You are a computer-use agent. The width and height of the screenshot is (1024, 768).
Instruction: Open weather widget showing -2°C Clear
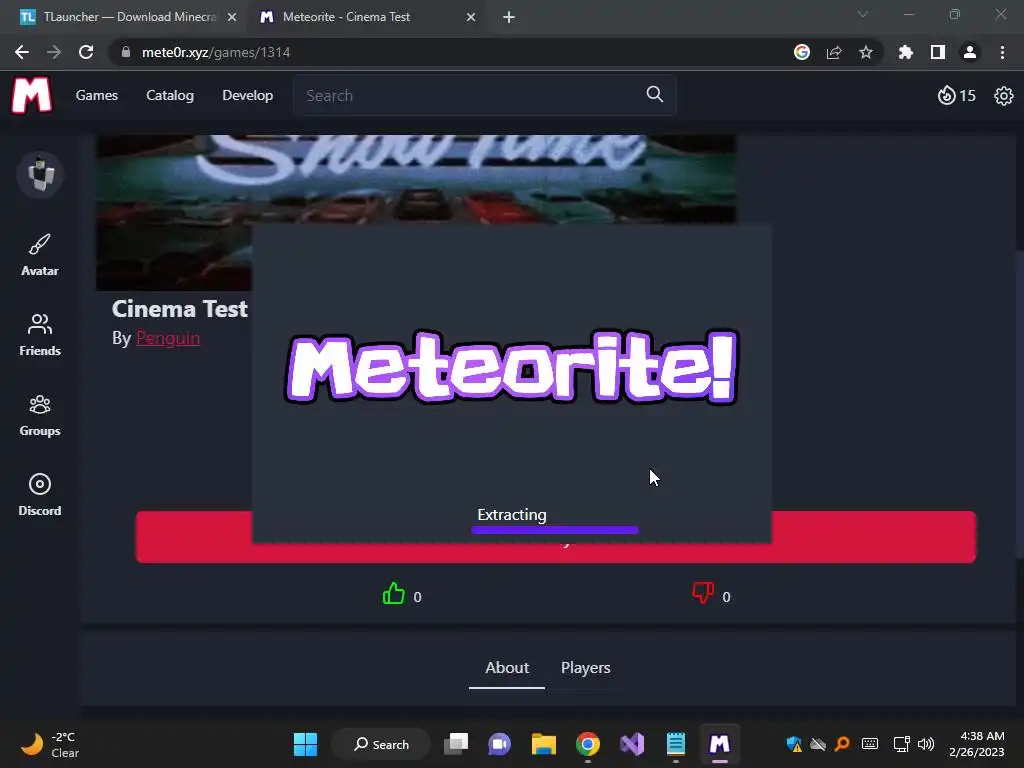coord(50,744)
